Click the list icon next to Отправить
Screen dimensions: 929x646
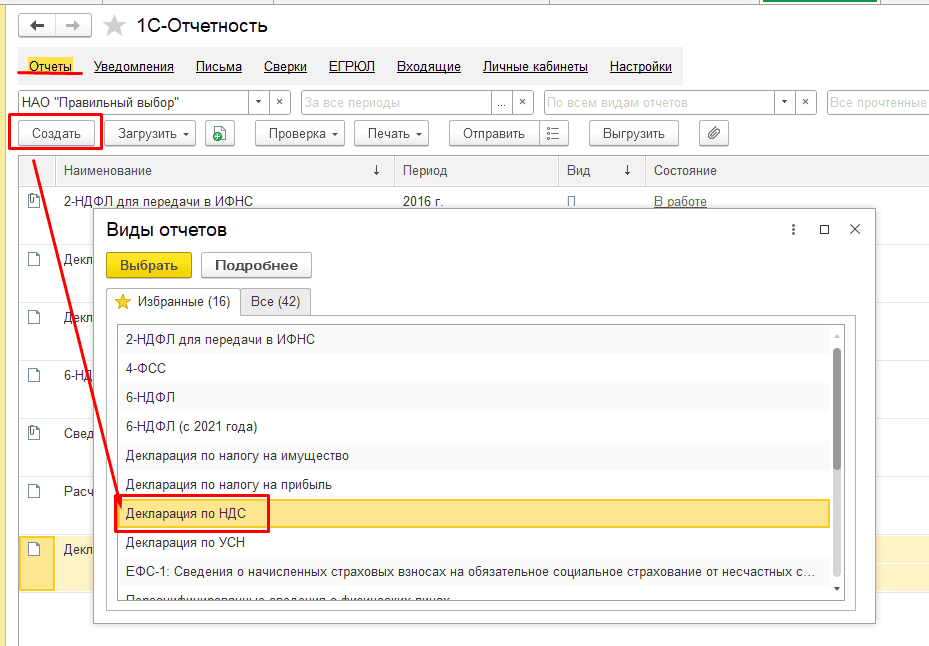[x=554, y=133]
